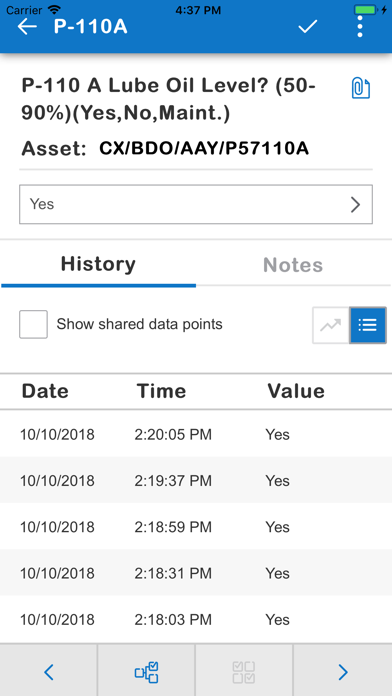Select the History tab
The width and height of the screenshot is (392, 696).
[x=98, y=264]
